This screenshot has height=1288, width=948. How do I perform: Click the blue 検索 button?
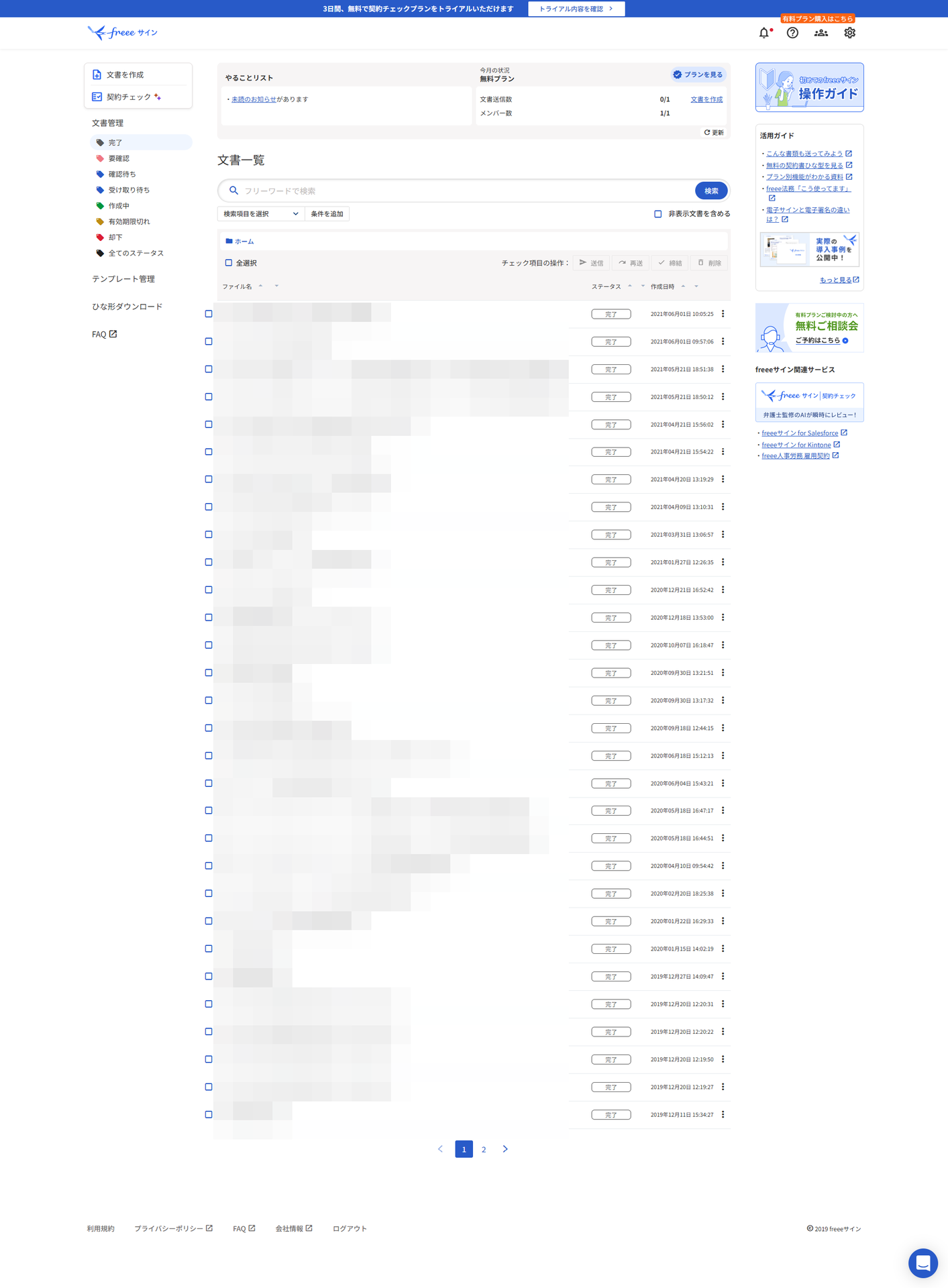[711, 191]
